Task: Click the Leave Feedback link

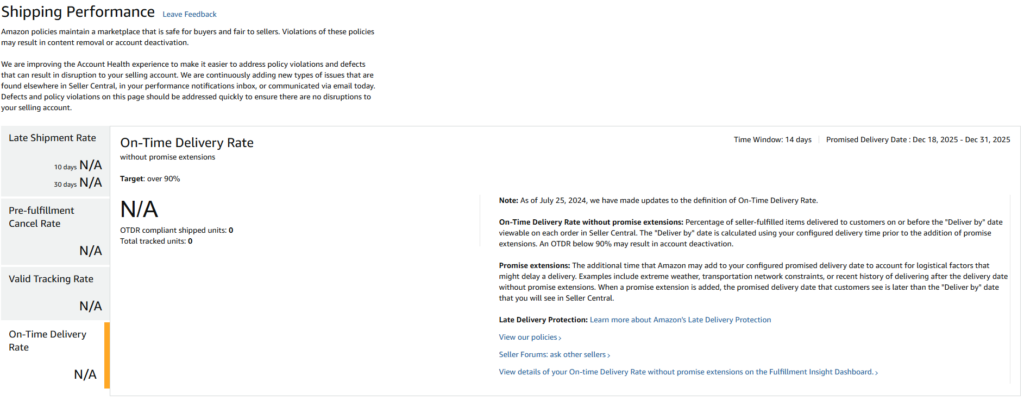Action: click(188, 14)
